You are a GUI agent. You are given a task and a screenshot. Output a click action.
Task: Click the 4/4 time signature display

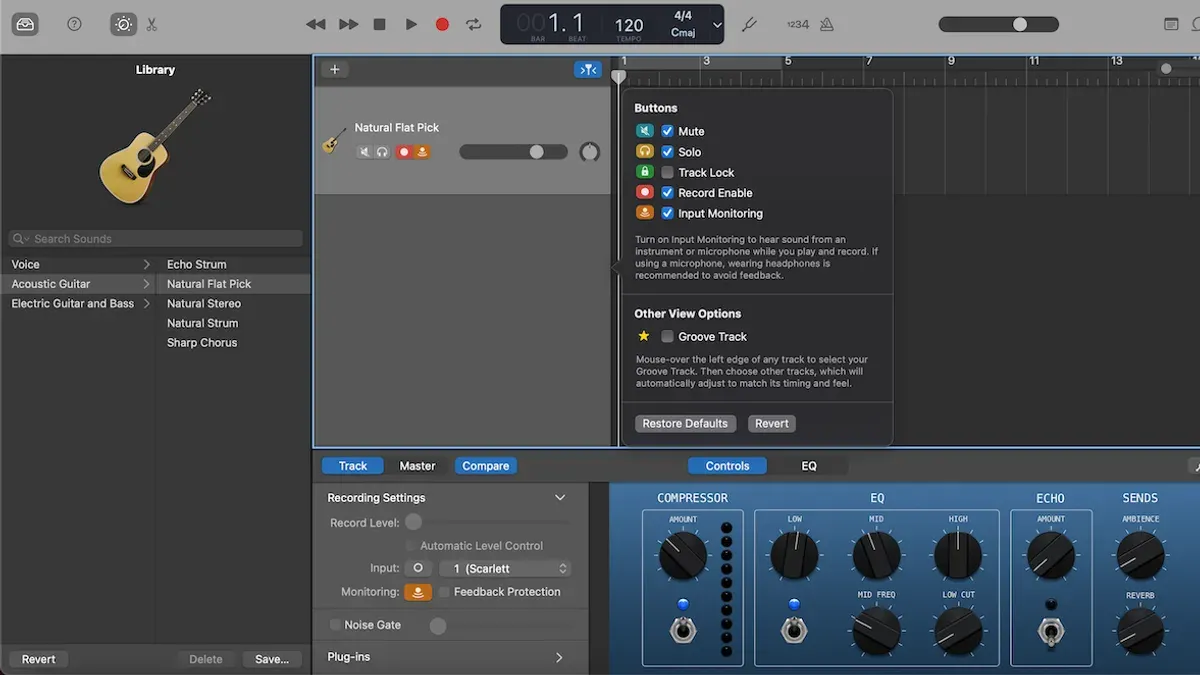683,16
